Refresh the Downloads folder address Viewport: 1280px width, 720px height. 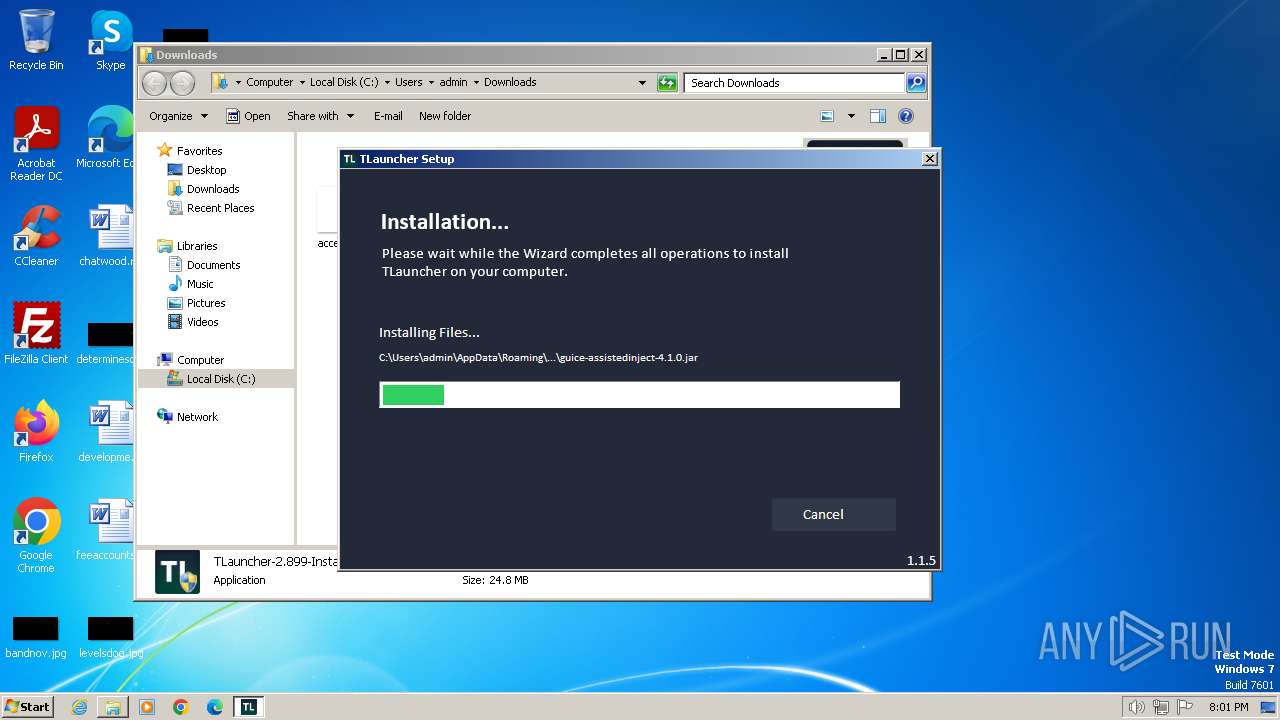click(x=667, y=83)
